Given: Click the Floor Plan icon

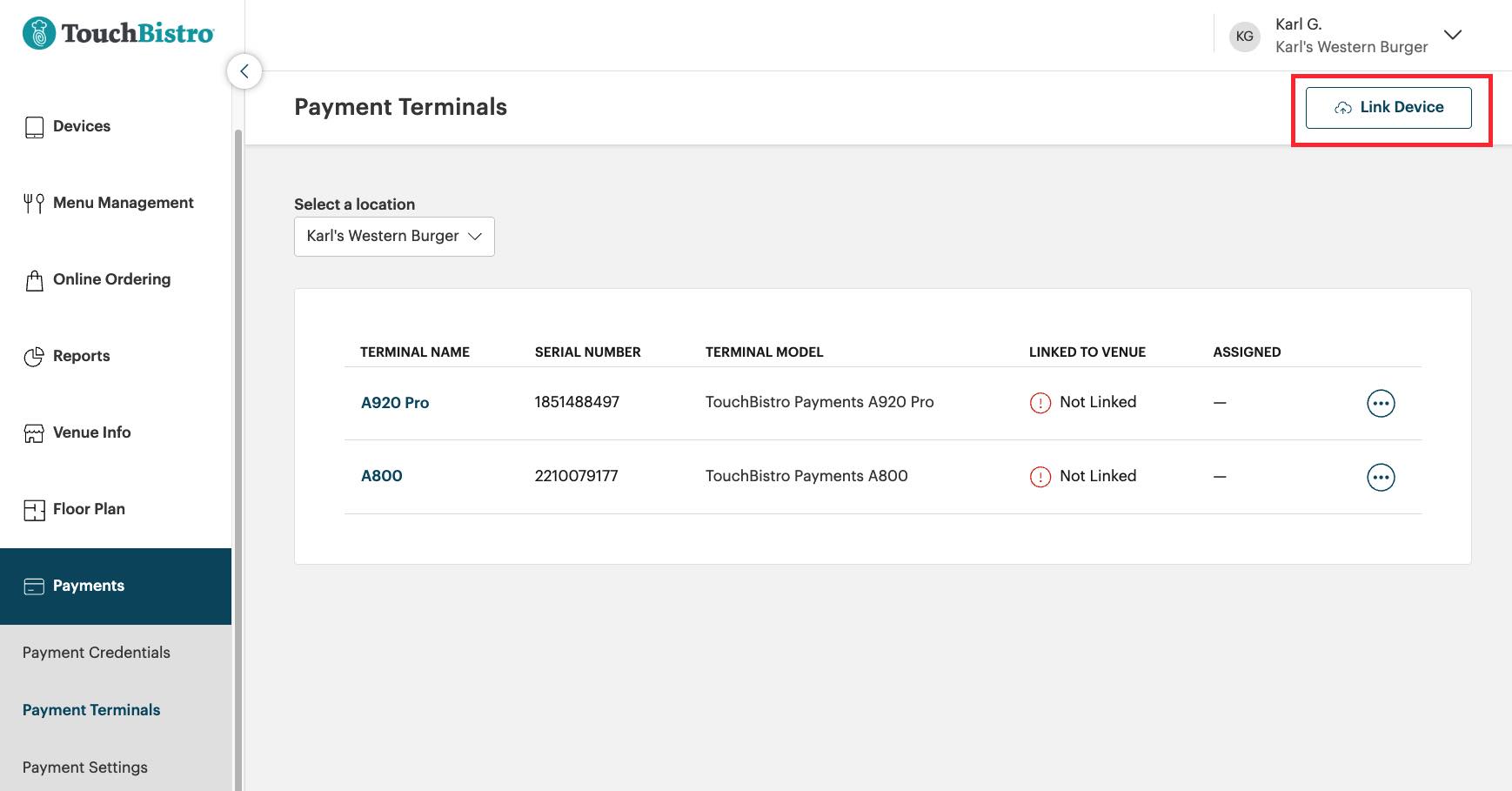Looking at the screenshot, I should 34,509.
